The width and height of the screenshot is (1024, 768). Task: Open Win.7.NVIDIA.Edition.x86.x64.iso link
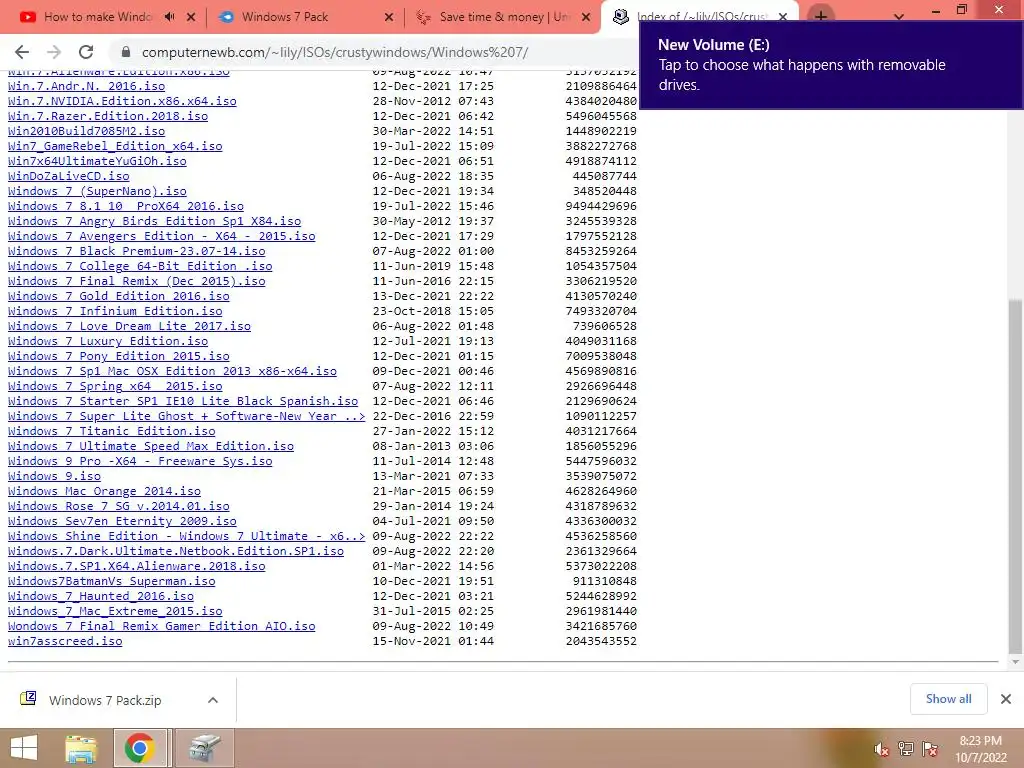pos(122,101)
